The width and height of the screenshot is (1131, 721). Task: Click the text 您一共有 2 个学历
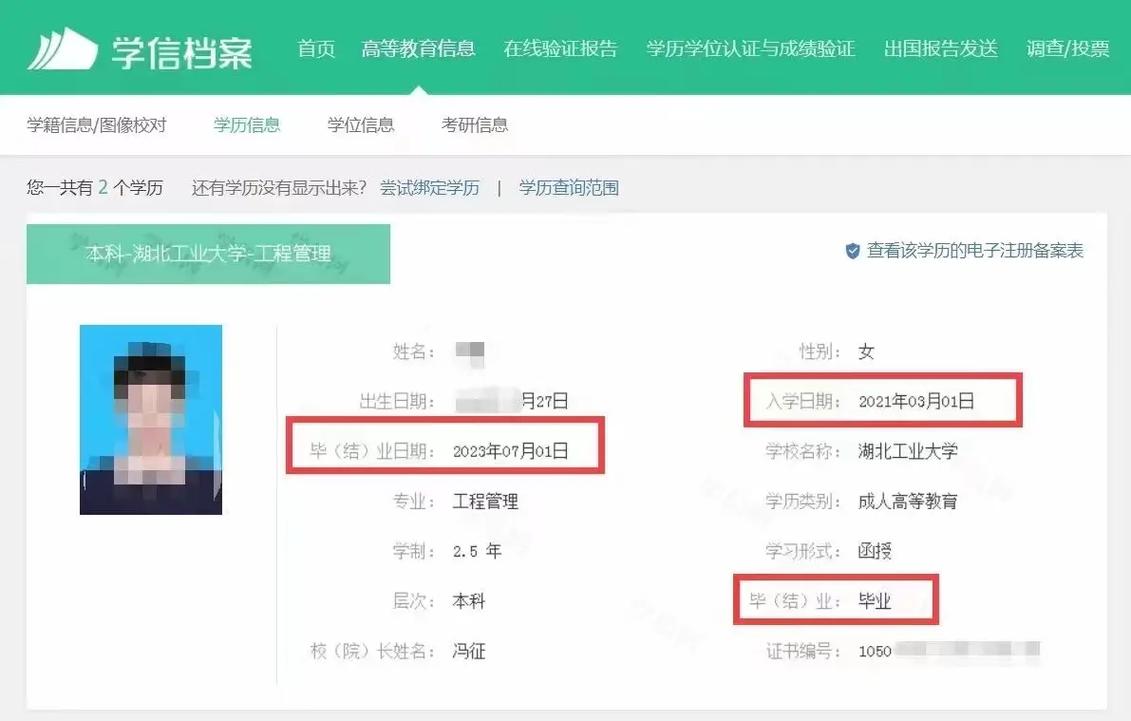pos(94,188)
